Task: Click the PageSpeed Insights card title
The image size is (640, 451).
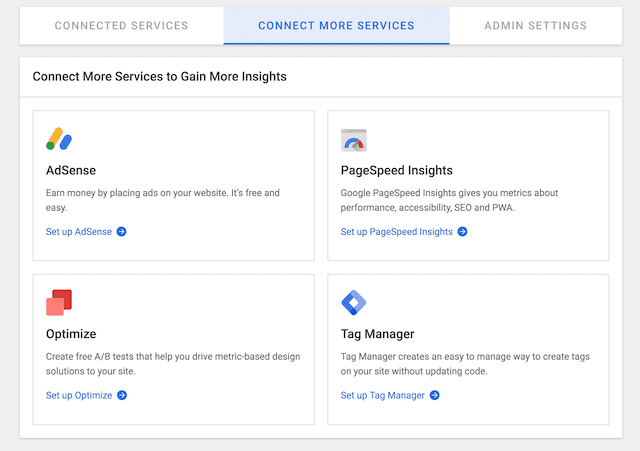Action: coord(397,170)
